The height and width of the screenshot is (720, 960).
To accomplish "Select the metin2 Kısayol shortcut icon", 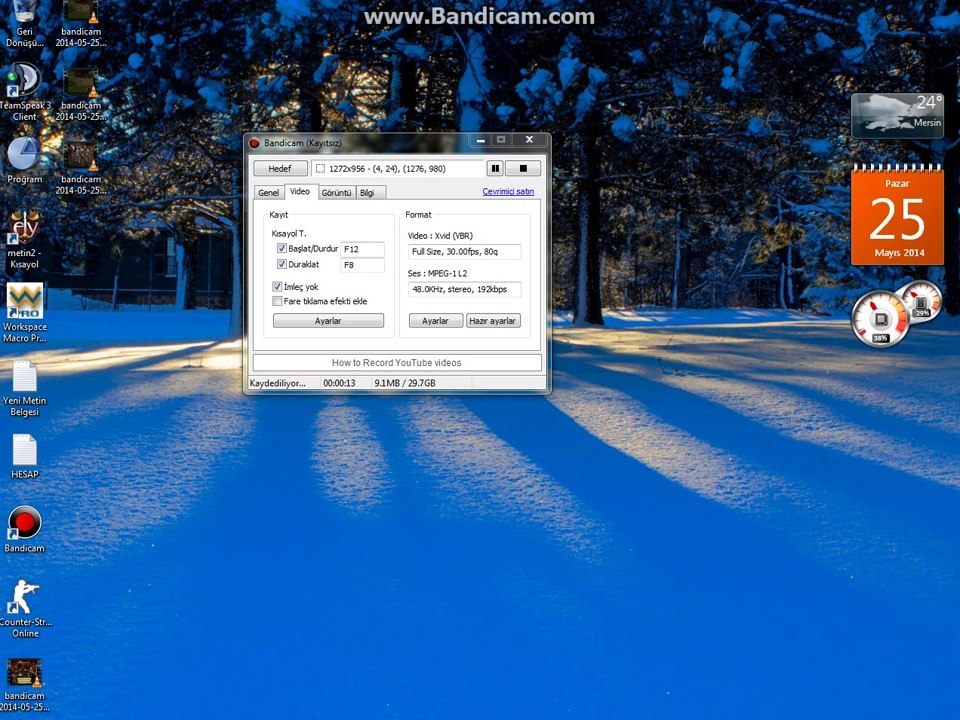I will (24, 240).
